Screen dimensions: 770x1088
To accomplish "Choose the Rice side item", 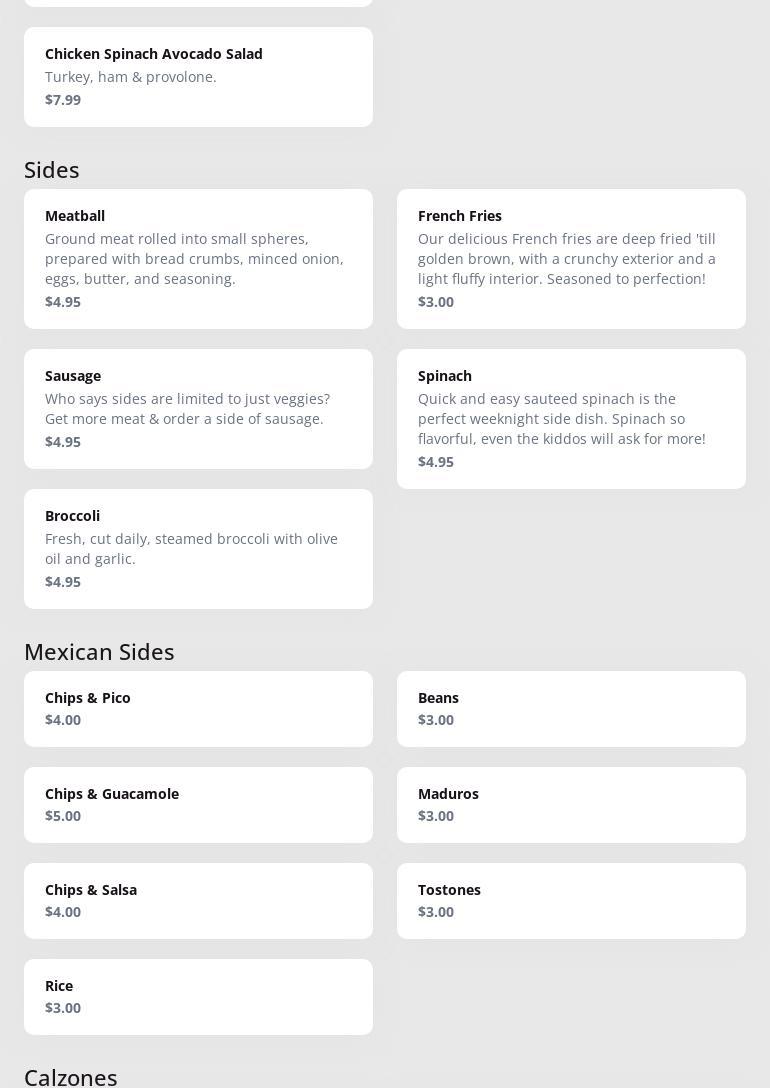I will point(198,996).
